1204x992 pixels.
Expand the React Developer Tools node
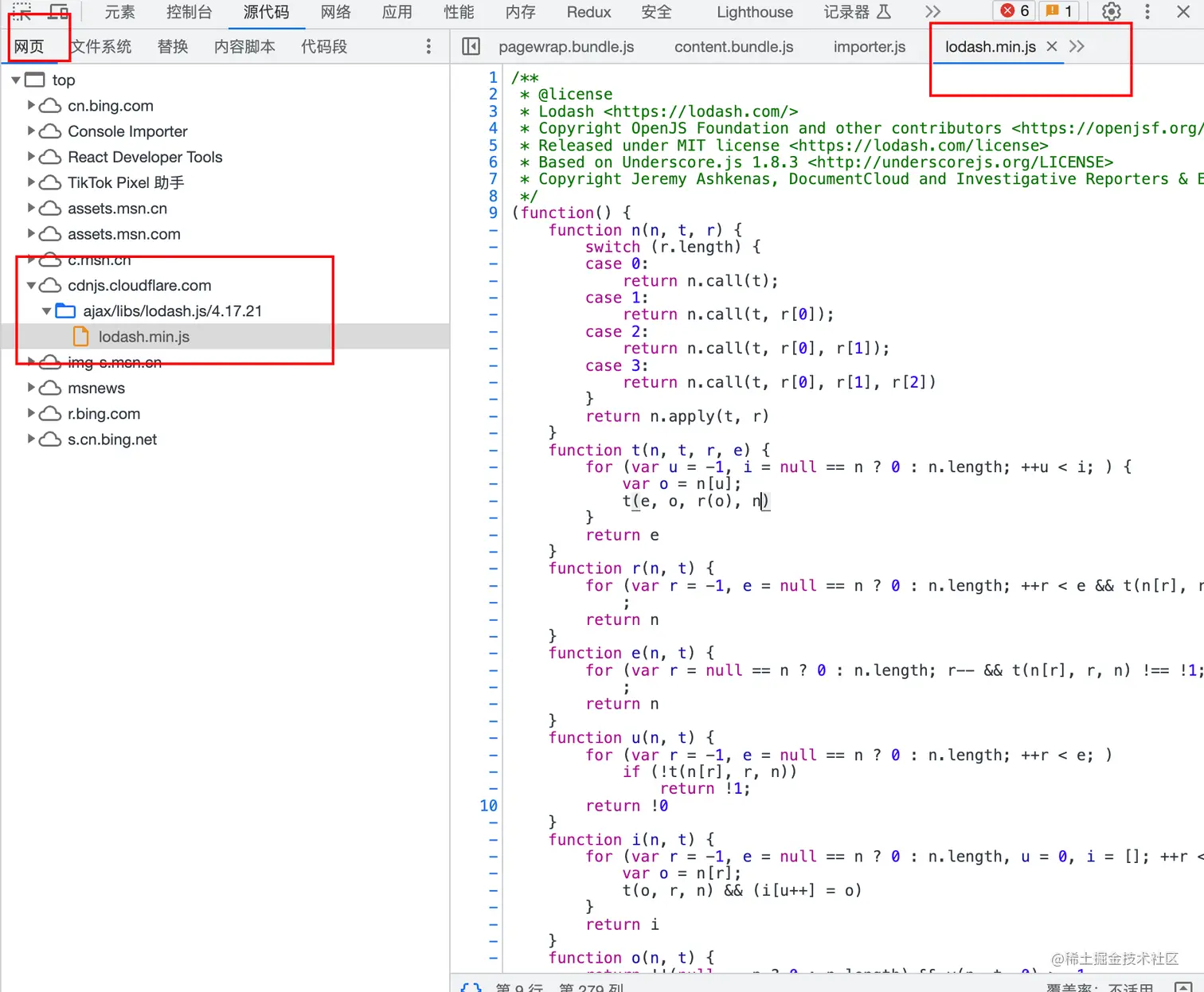click(x=31, y=156)
